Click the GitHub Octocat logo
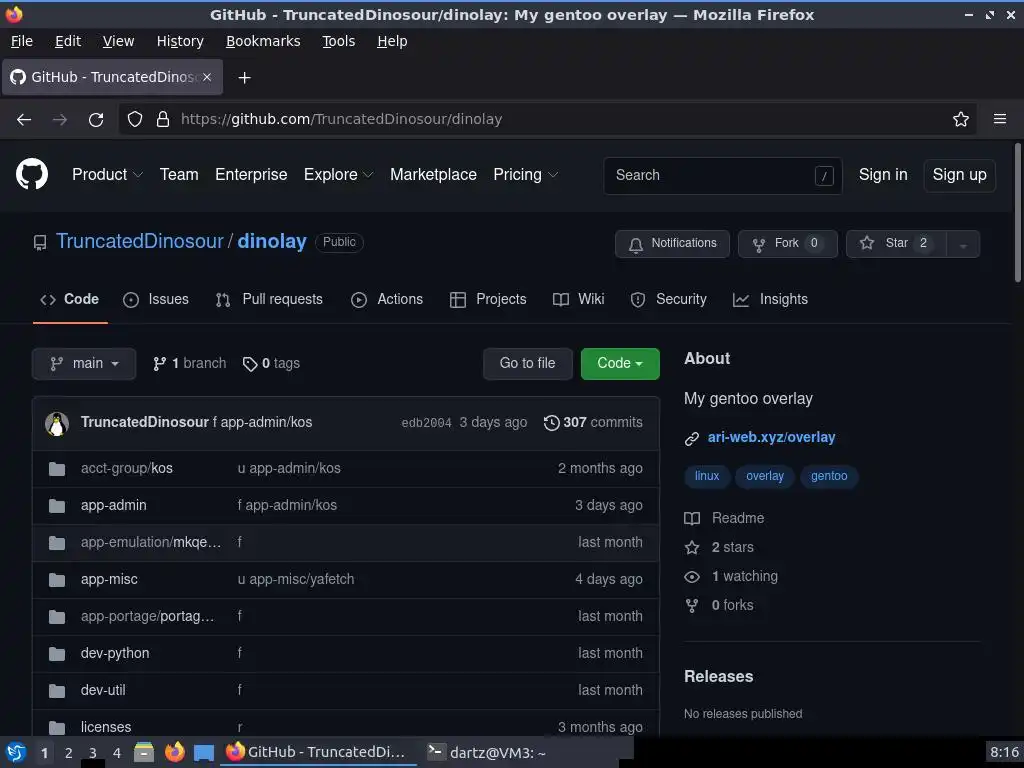1024x768 pixels. coord(32,174)
